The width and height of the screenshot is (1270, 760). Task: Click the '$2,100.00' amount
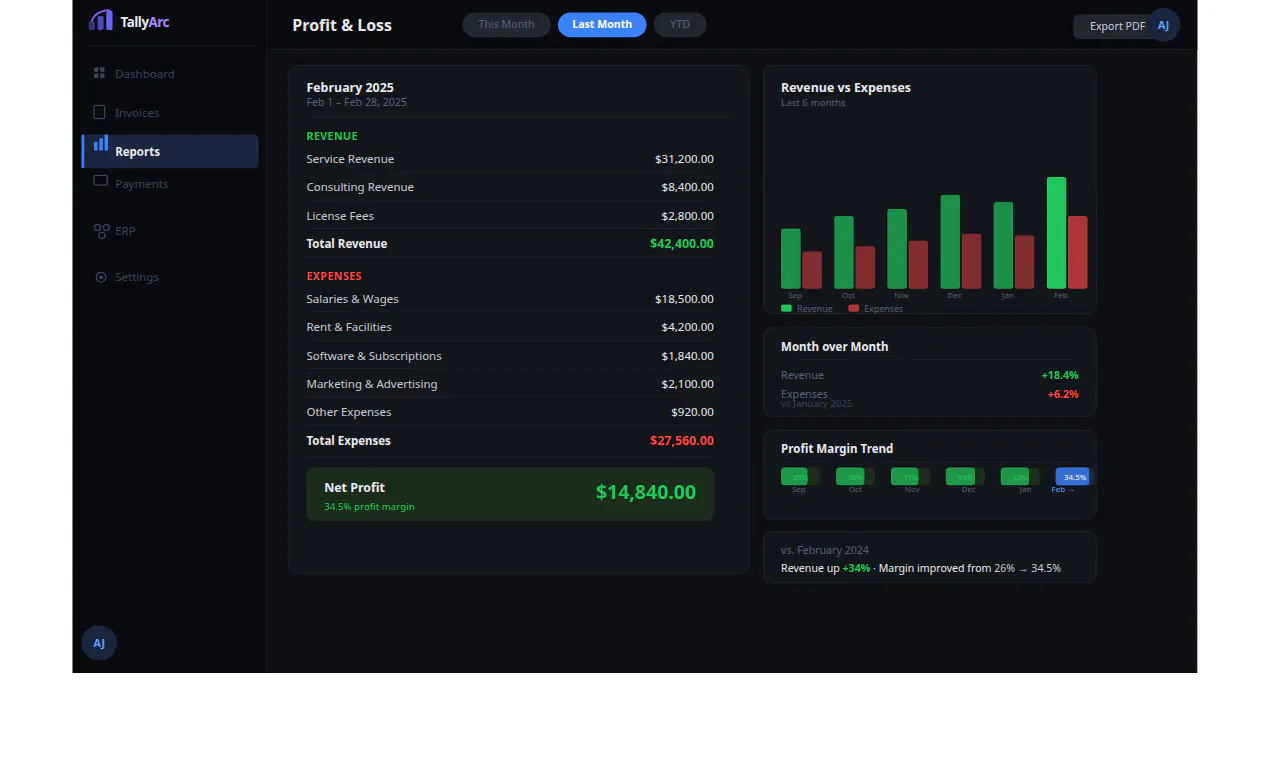pos(687,384)
